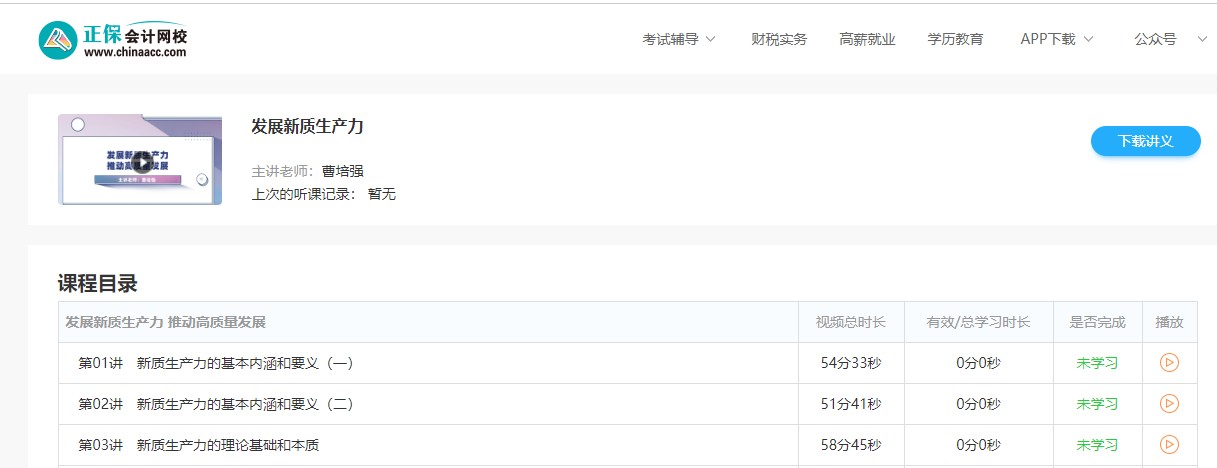Click the 正保会计网校 logo

tap(113, 39)
